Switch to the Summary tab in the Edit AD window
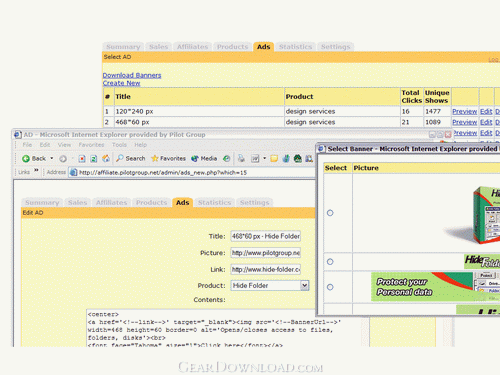Image resolution: width=500 pixels, height=375 pixels. [x=42, y=203]
